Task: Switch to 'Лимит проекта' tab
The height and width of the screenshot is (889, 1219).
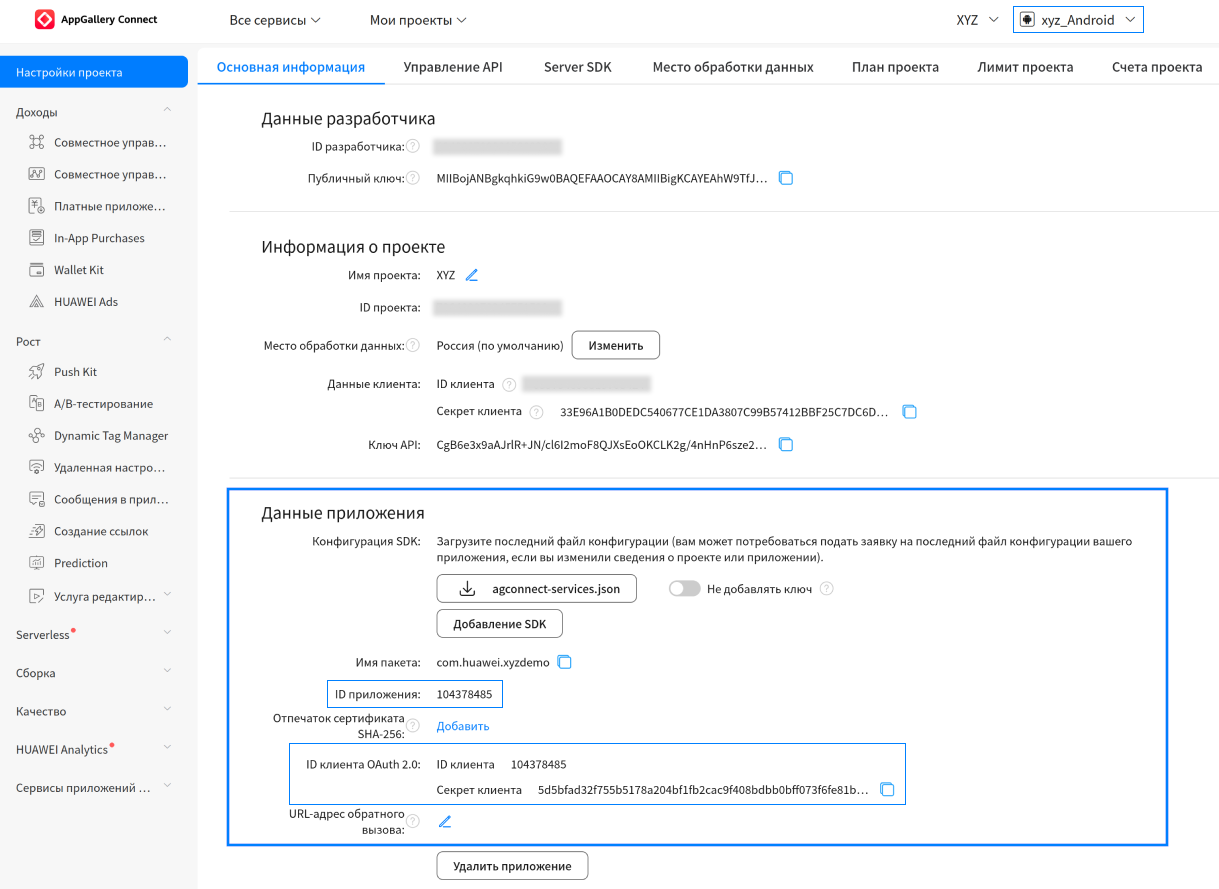Action: pos(1025,67)
